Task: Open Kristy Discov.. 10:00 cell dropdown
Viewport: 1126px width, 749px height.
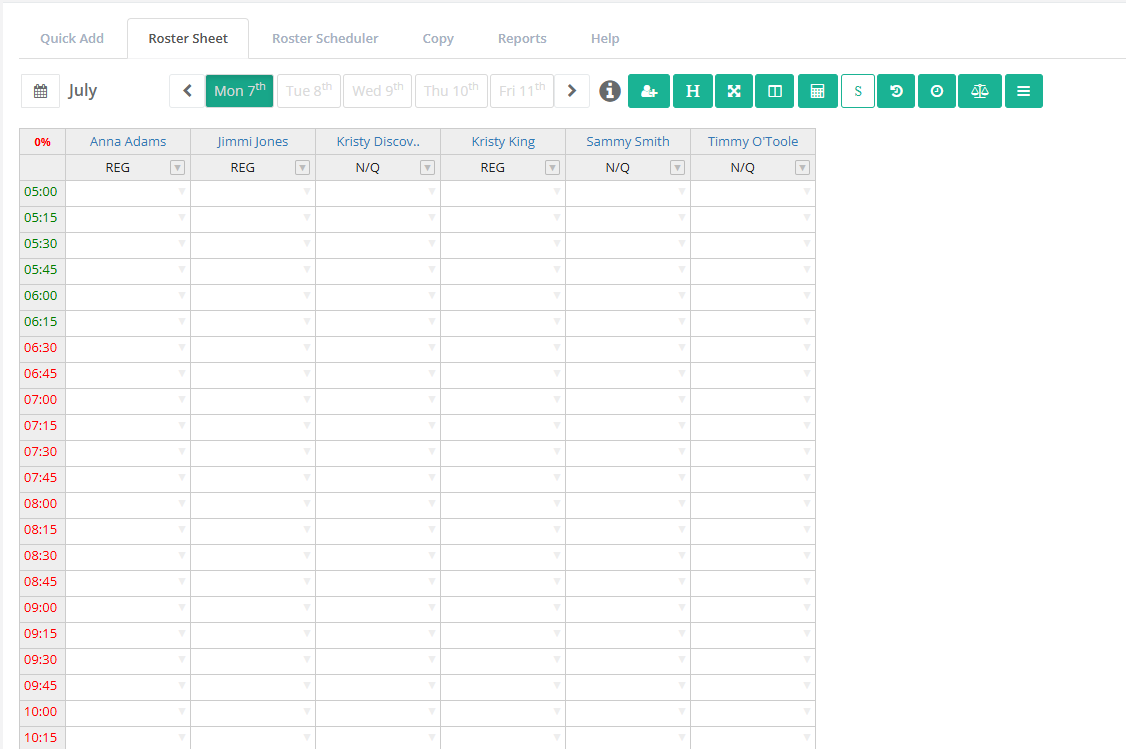Action: [432, 712]
